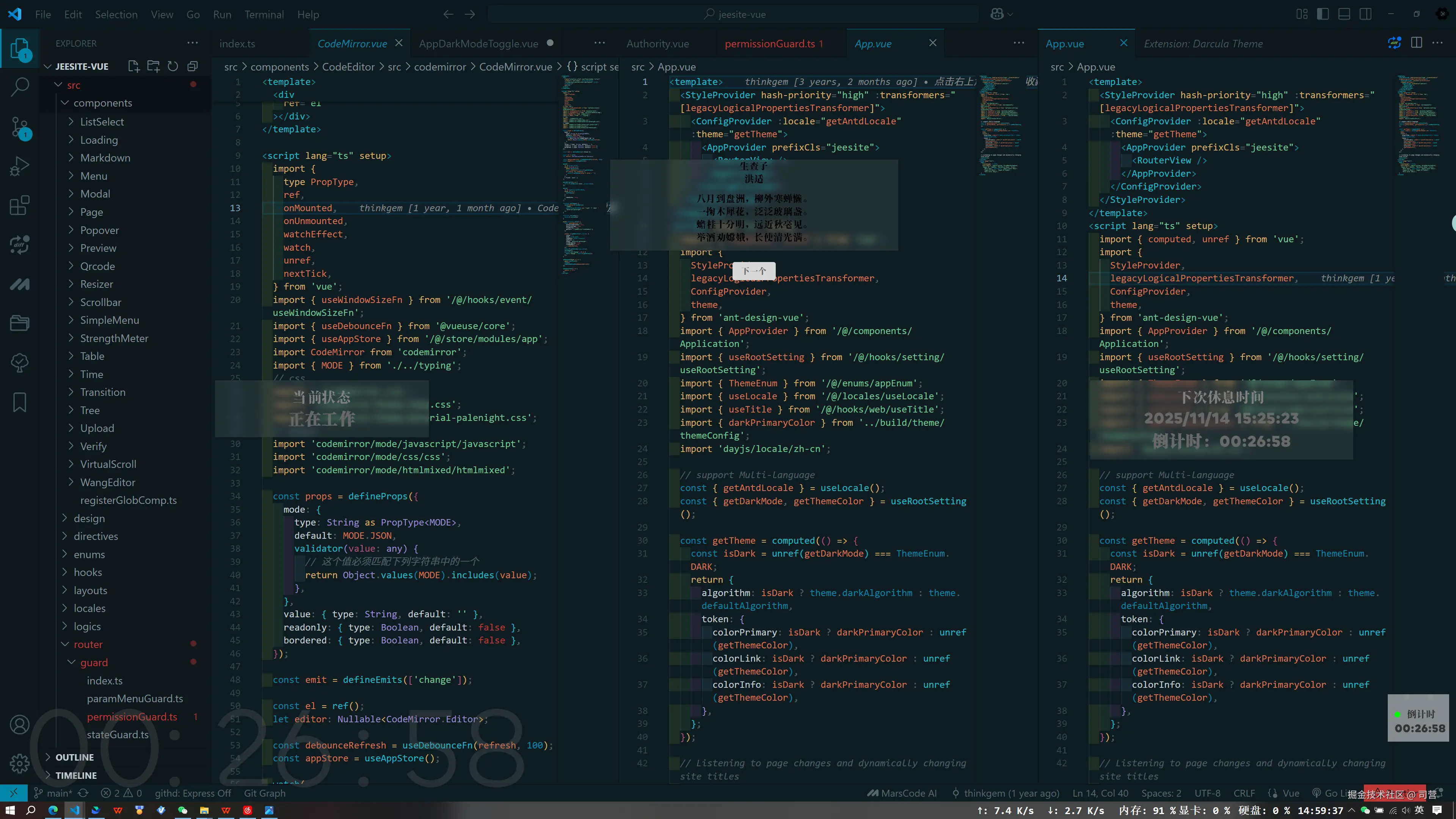This screenshot has width=1456, height=819.
Task: Split the right editor group
Action: [1416, 43]
